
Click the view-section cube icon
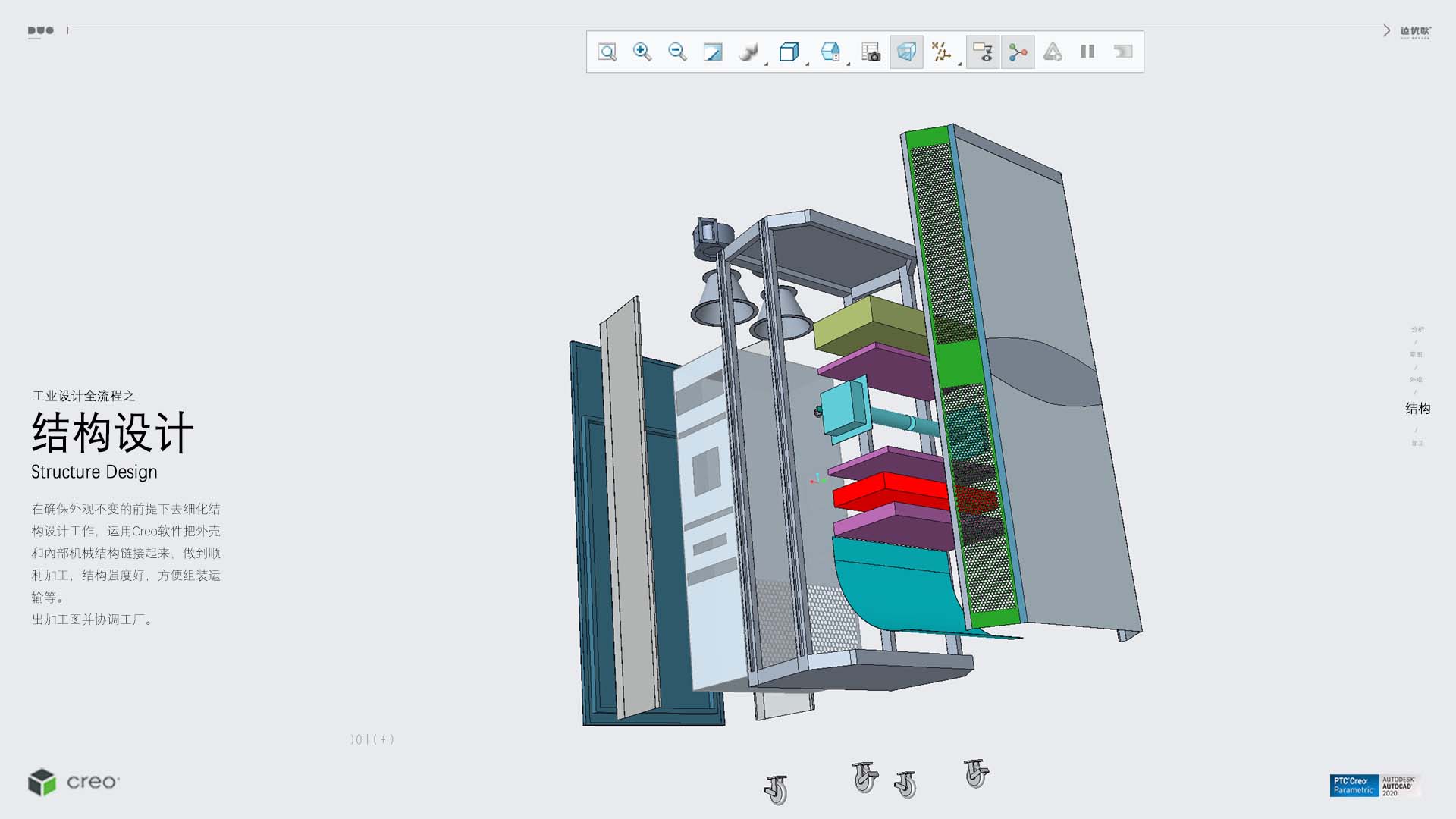point(830,52)
